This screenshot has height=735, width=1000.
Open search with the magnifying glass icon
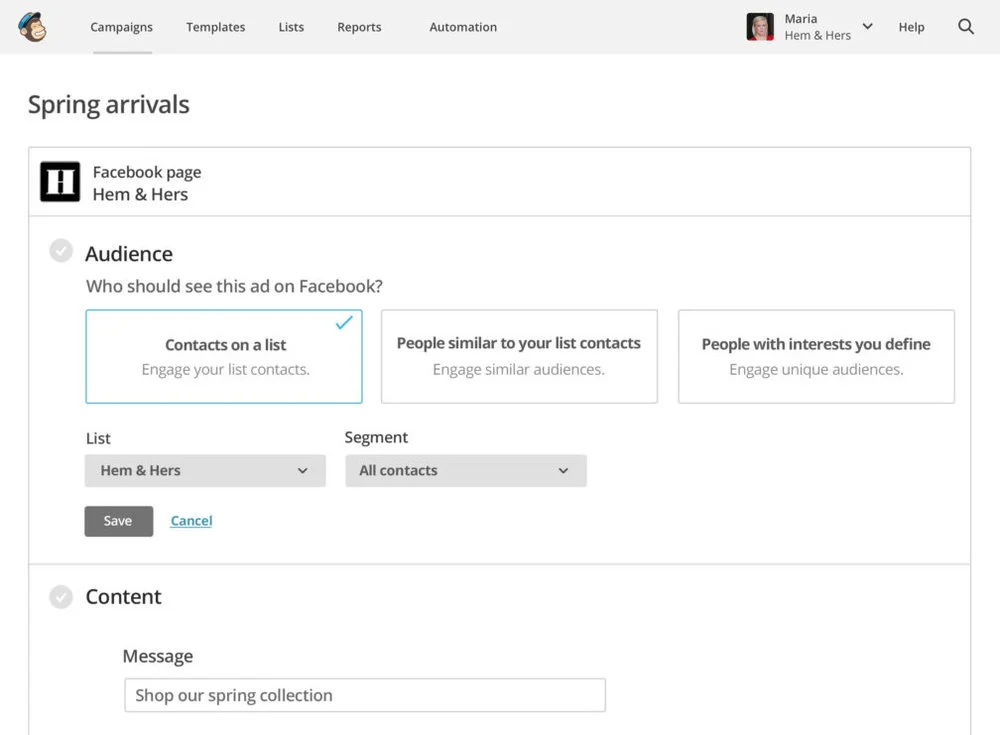(x=965, y=27)
